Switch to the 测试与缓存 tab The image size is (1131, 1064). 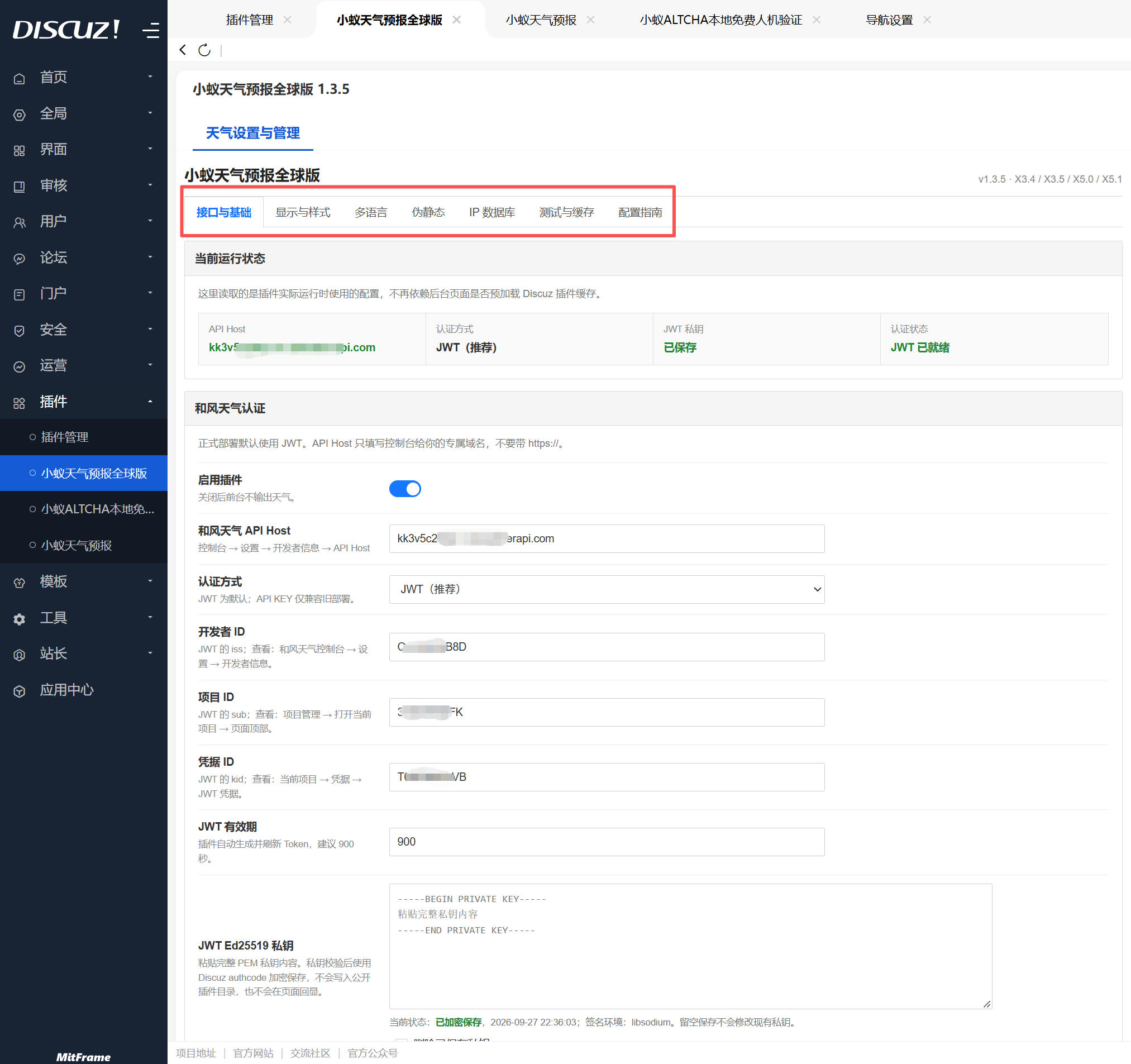pos(567,212)
